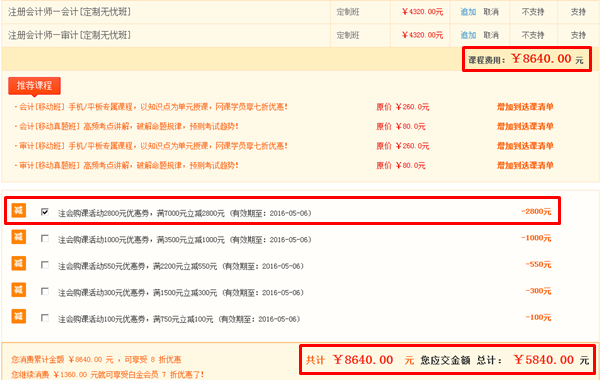
Task: Check the 100元 coupon checkbox
Action: coord(45,318)
